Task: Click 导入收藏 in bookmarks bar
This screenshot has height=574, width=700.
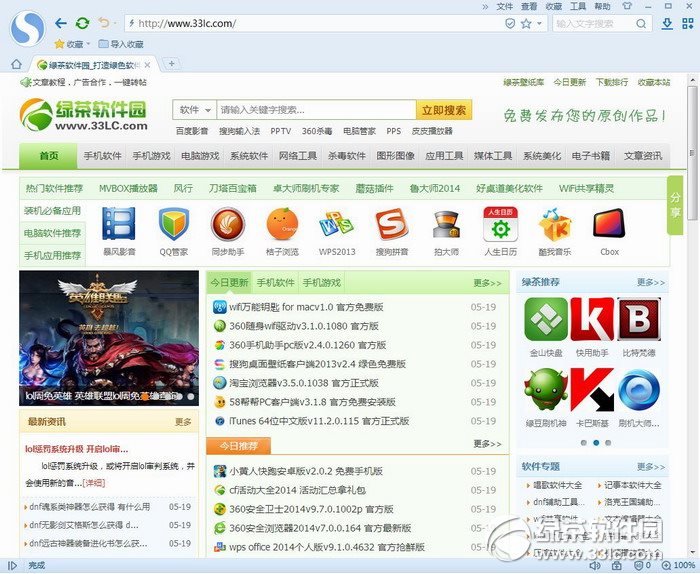Action: pos(121,44)
